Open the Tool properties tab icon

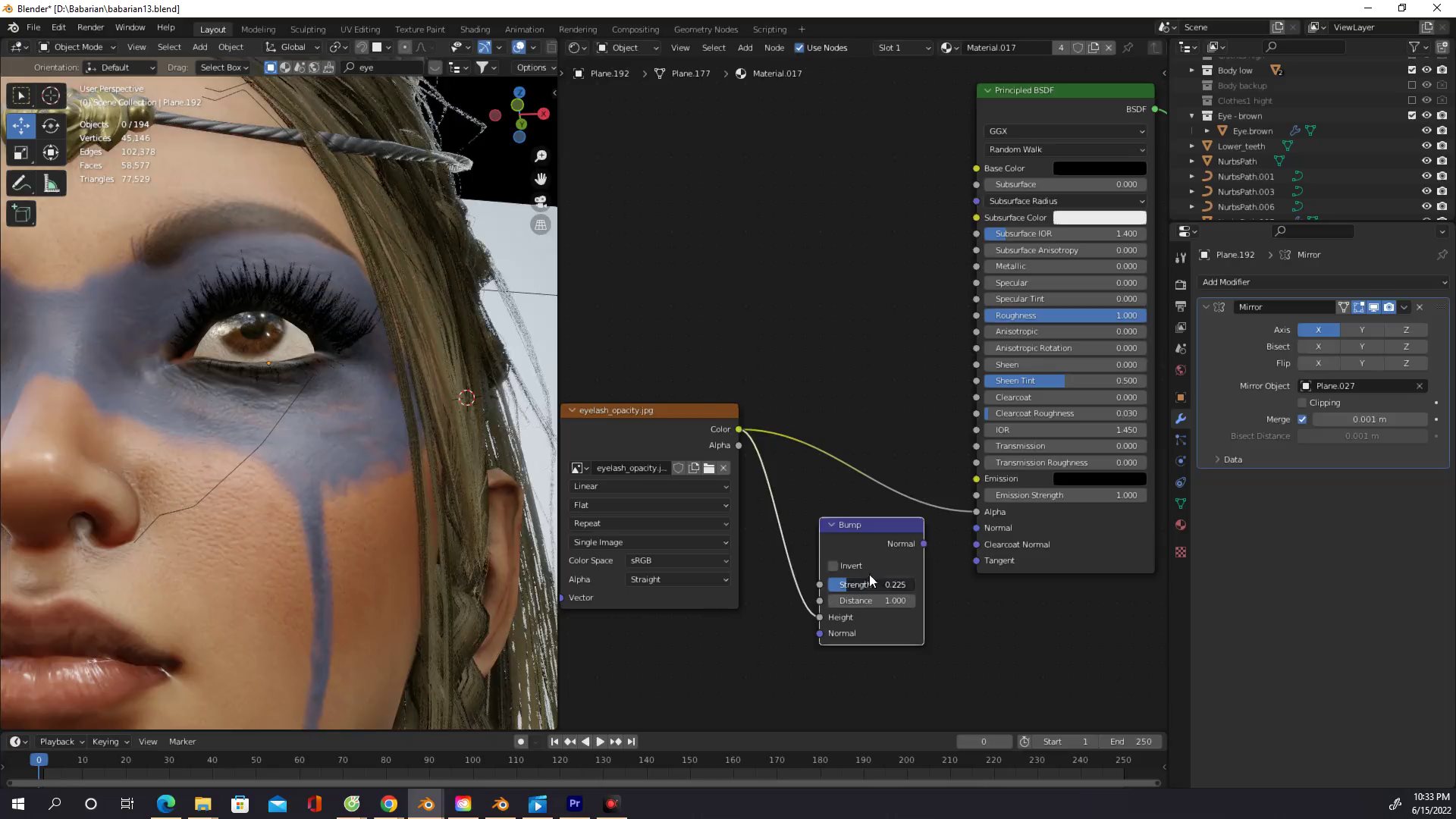tap(1181, 258)
